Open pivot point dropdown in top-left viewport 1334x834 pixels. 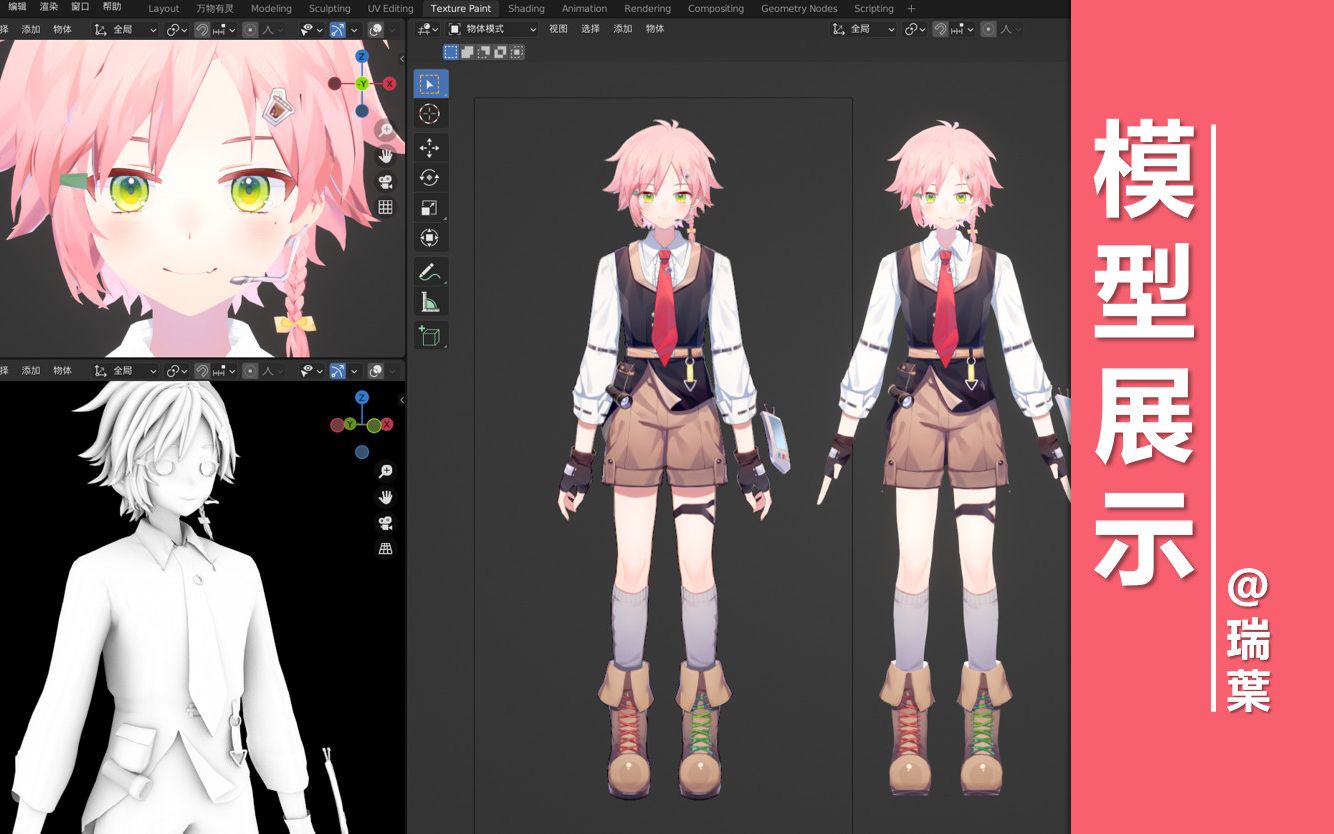(x=177, y=30)
